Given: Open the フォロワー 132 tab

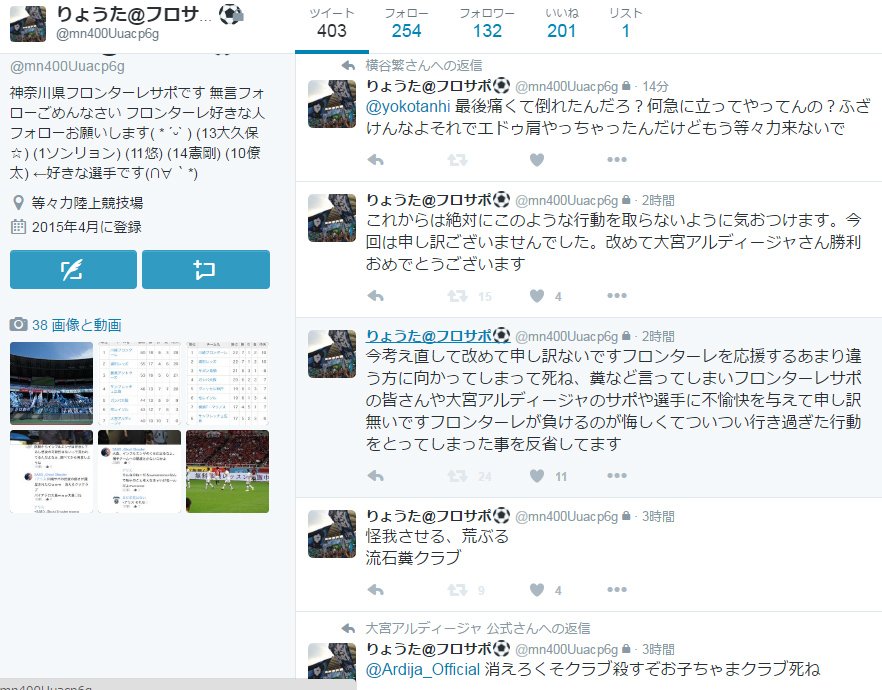Looking at the screenshot, I should tap(487, 24).
